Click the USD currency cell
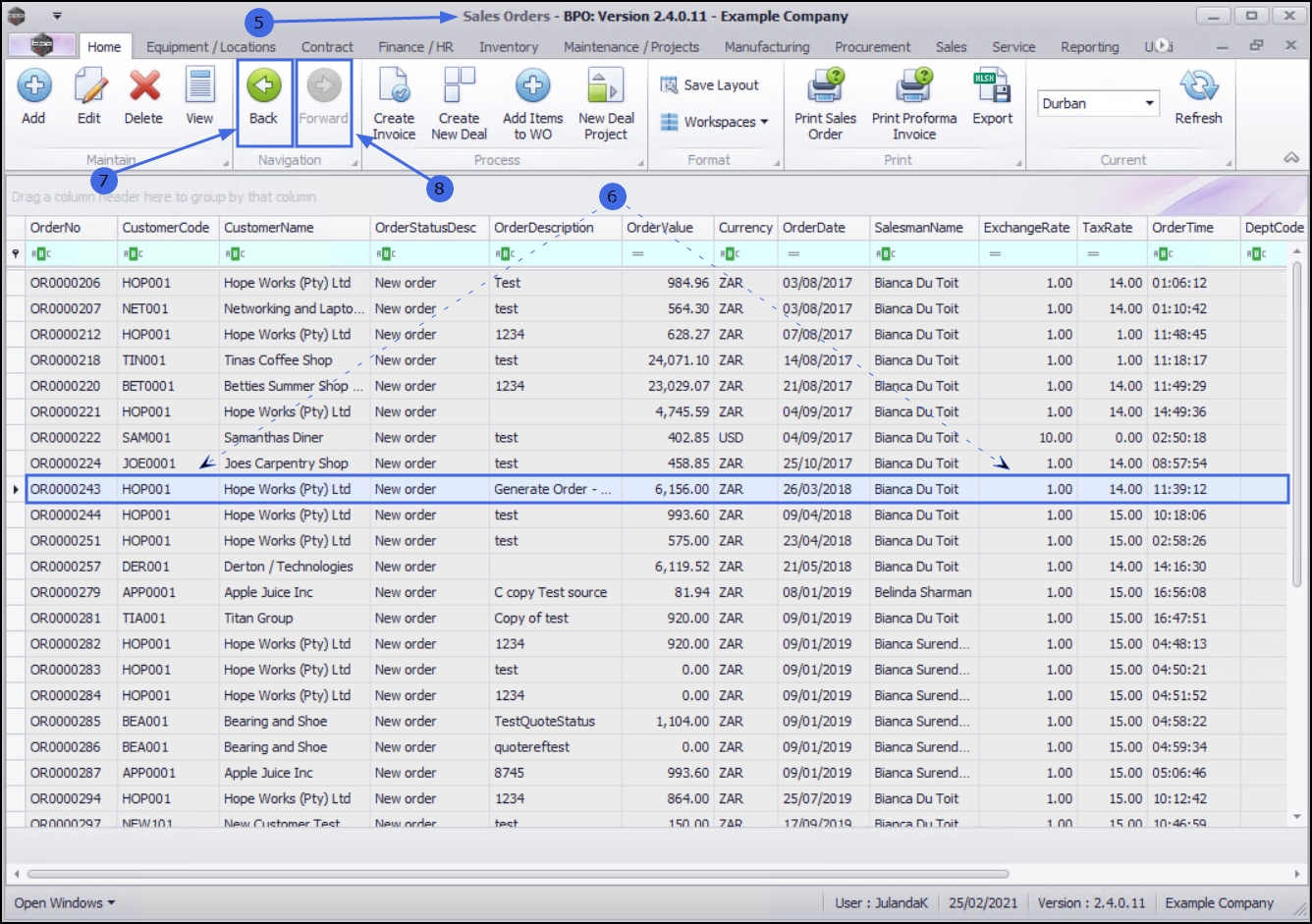The image size is (1312, 924). (x=745, y=438)
